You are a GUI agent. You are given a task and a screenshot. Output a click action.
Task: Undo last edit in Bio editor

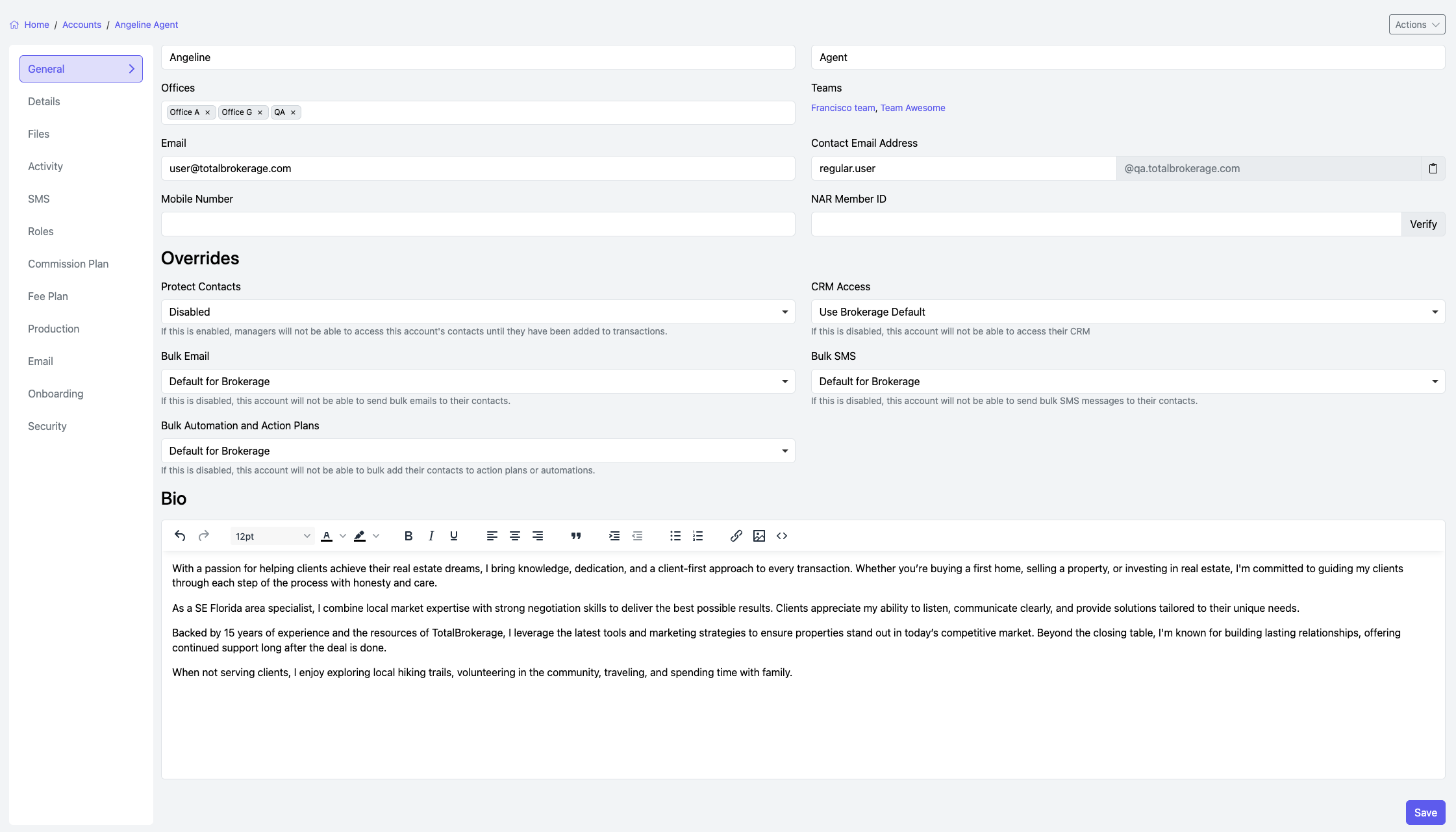pos(180,536)
